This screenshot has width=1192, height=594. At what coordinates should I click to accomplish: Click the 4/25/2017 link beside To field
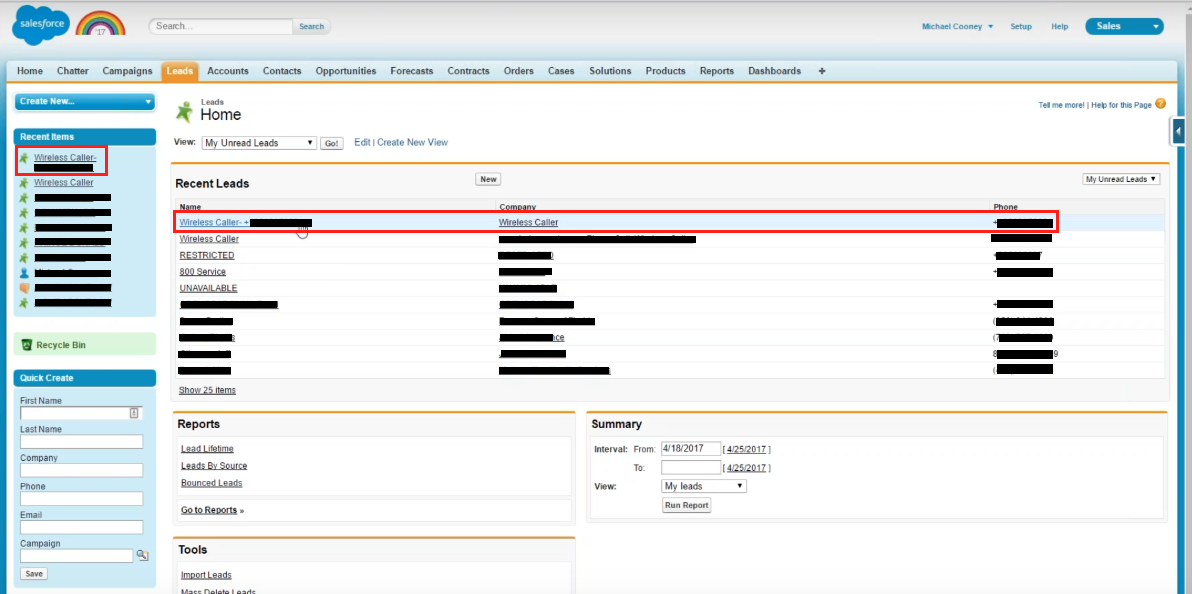click(x=747, y=469)
